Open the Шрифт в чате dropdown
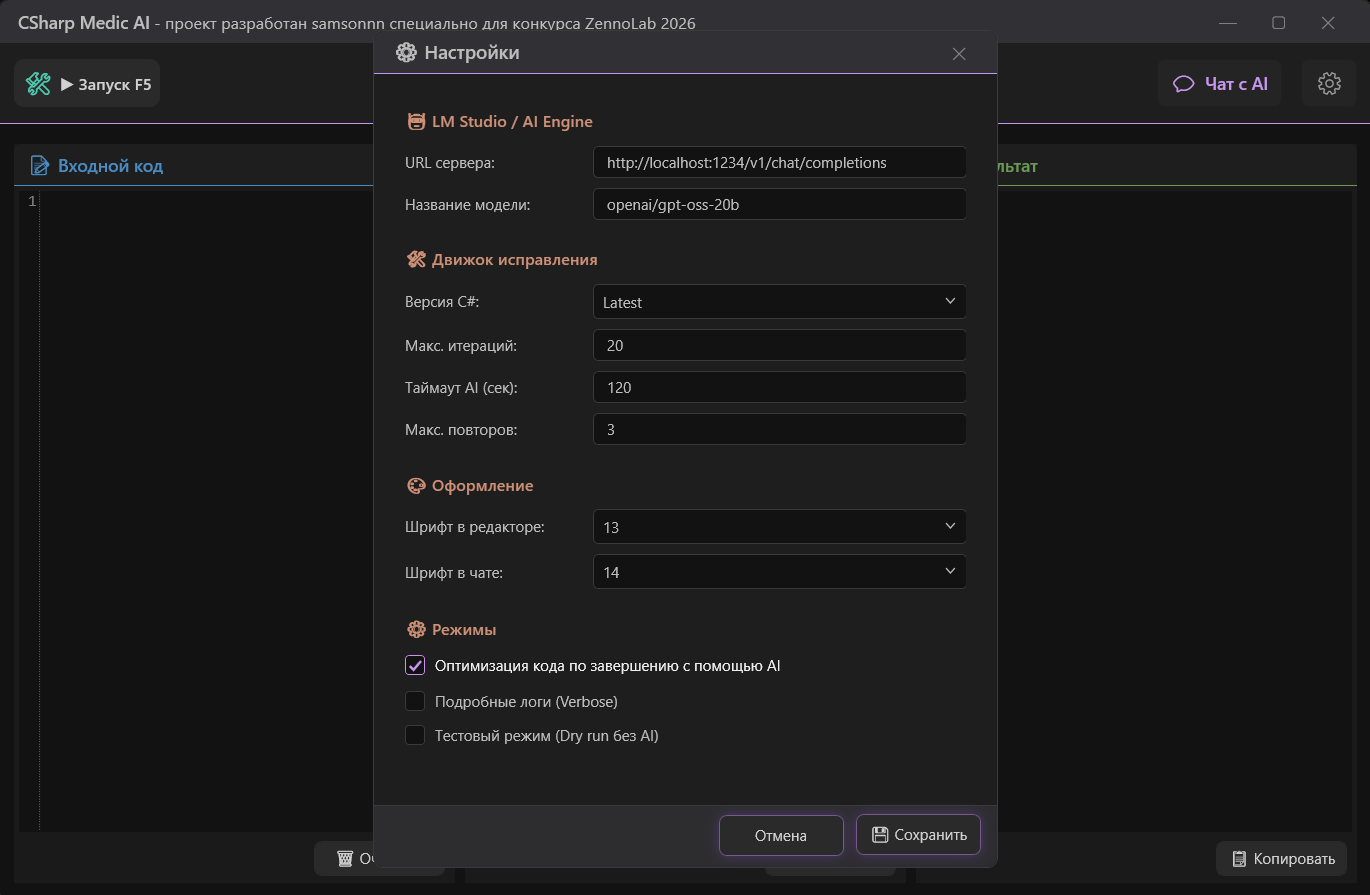 (x=779, y=572)
